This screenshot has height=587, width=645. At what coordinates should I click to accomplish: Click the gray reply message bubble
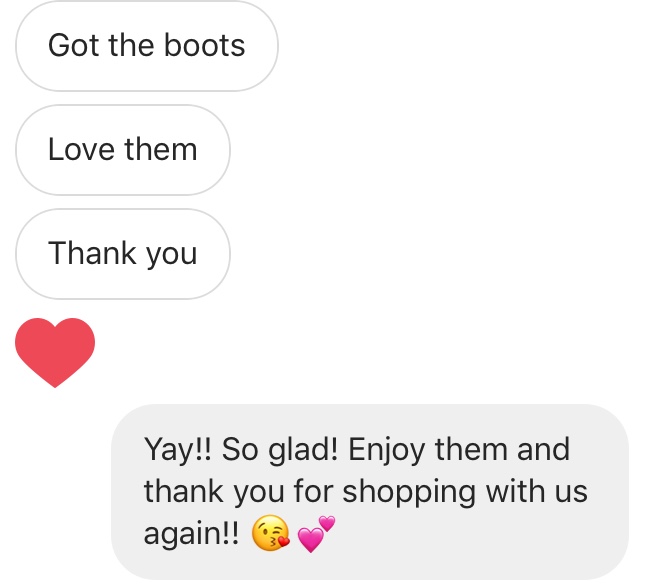(370, 492)
